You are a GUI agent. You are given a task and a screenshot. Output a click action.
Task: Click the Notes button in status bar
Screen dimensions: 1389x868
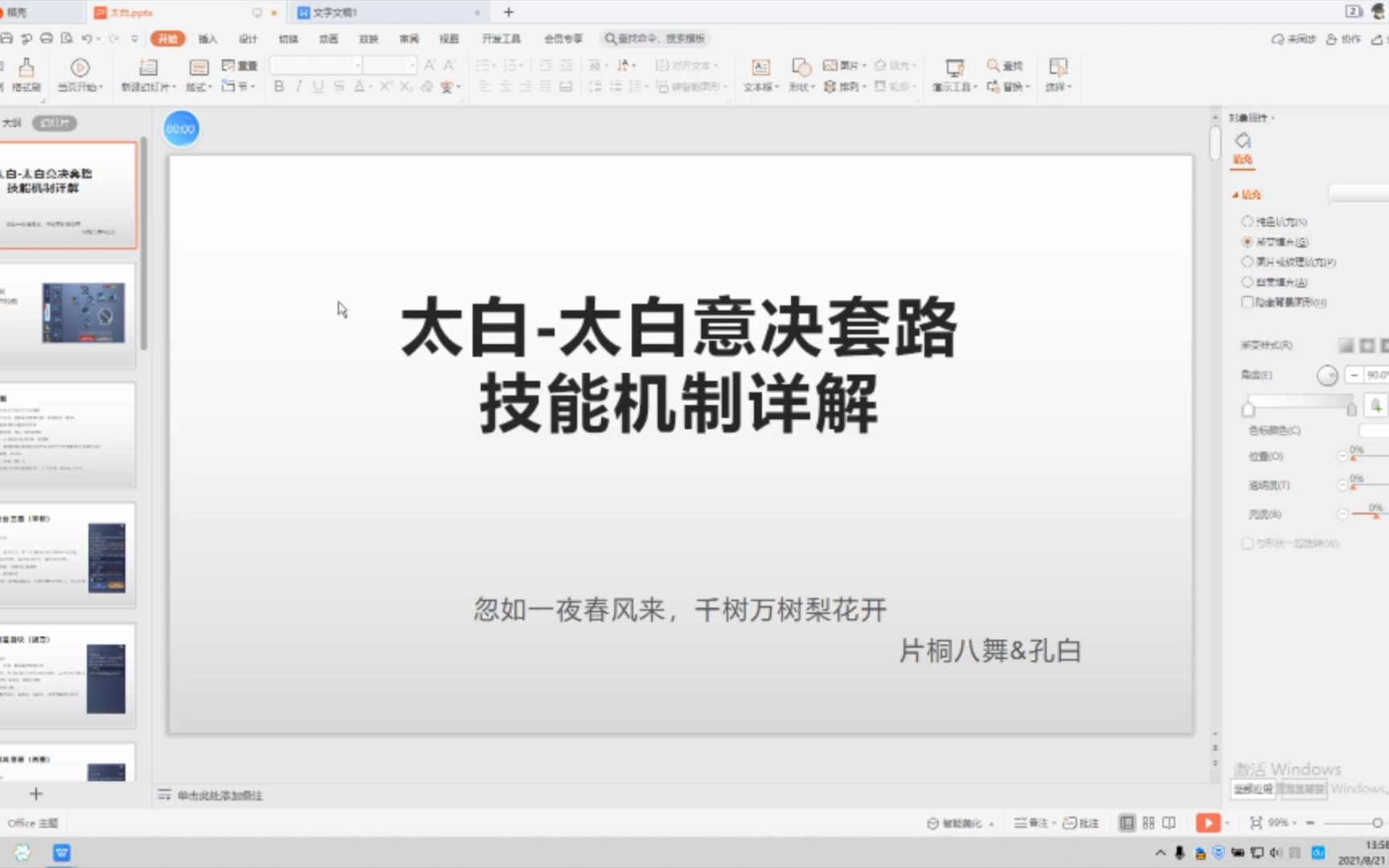click(x=1034, y=822)
